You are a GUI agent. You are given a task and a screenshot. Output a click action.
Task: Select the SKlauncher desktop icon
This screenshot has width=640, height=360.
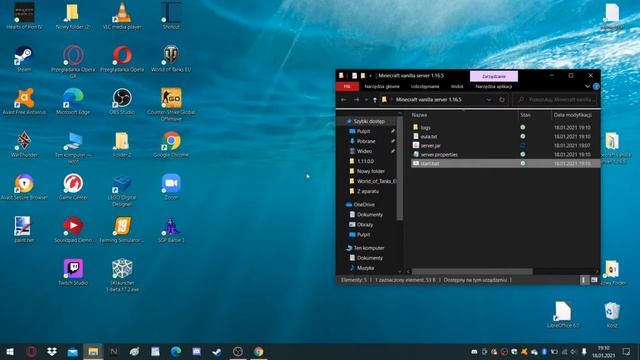coord(122,276)
